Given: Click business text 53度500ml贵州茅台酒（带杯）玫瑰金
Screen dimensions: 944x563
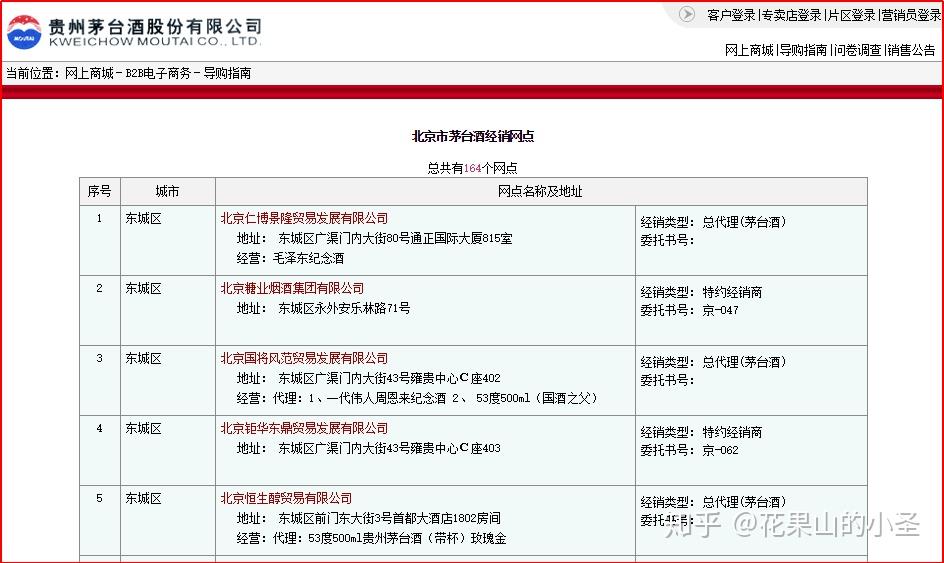Looking at the screenshot, I should (x=407, y=538).
